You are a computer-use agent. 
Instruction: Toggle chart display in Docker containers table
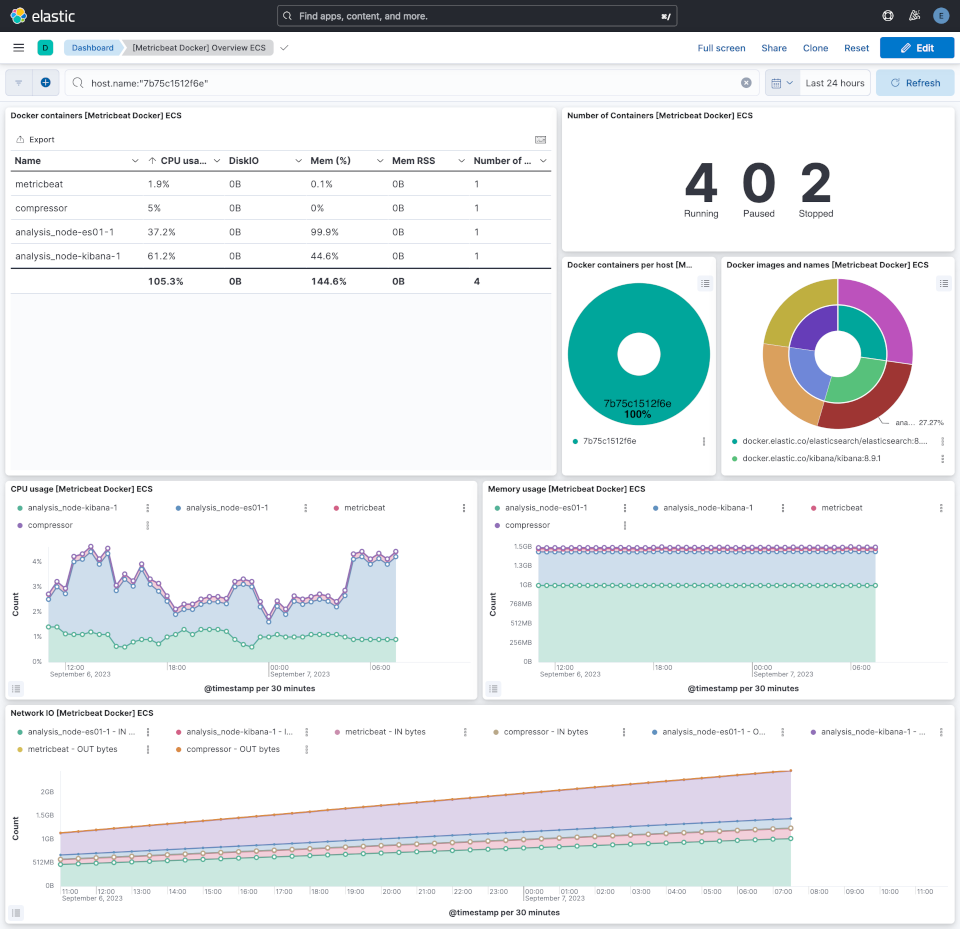tap(541, 140)
